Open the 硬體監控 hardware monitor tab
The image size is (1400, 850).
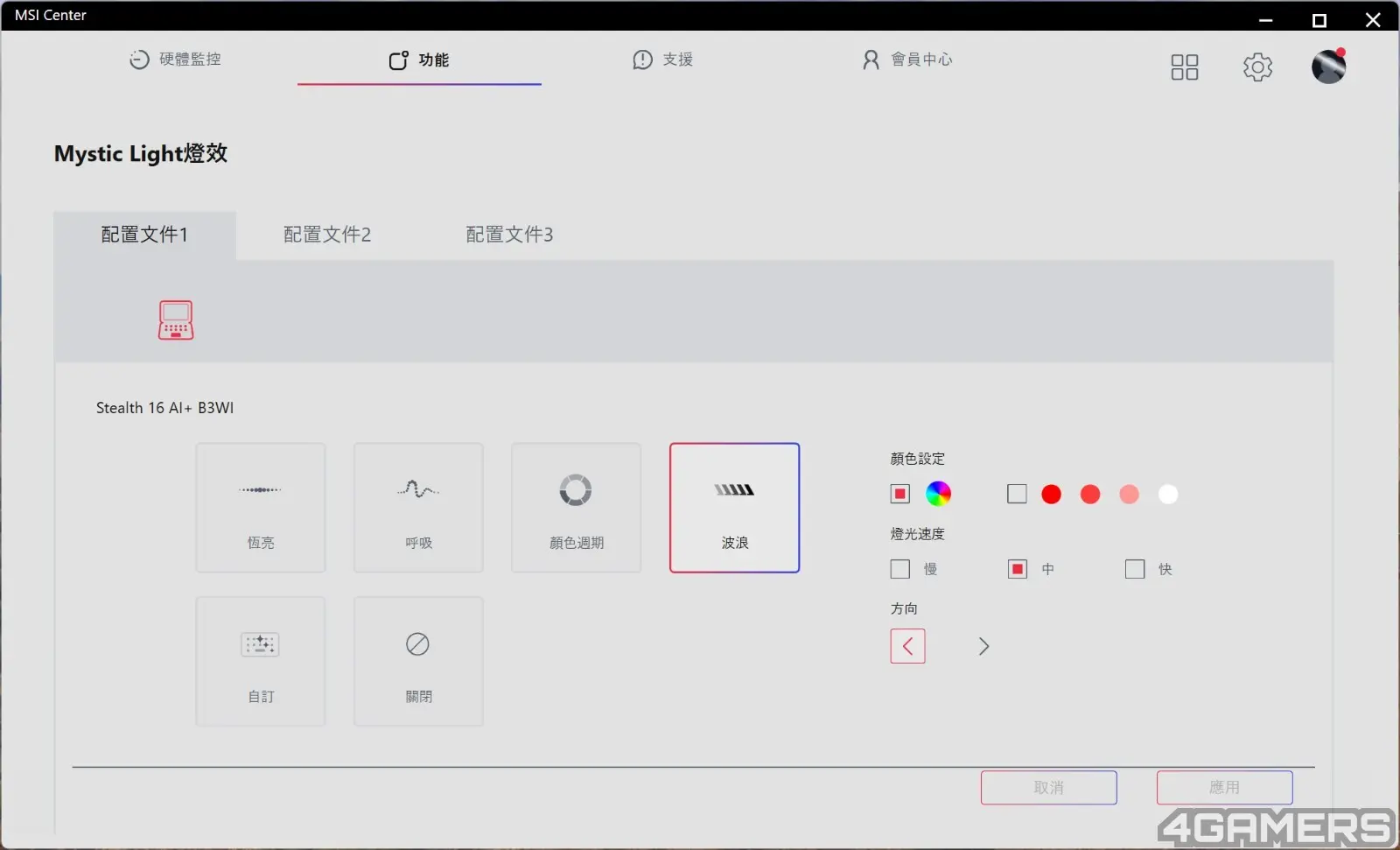click(175, 60)
